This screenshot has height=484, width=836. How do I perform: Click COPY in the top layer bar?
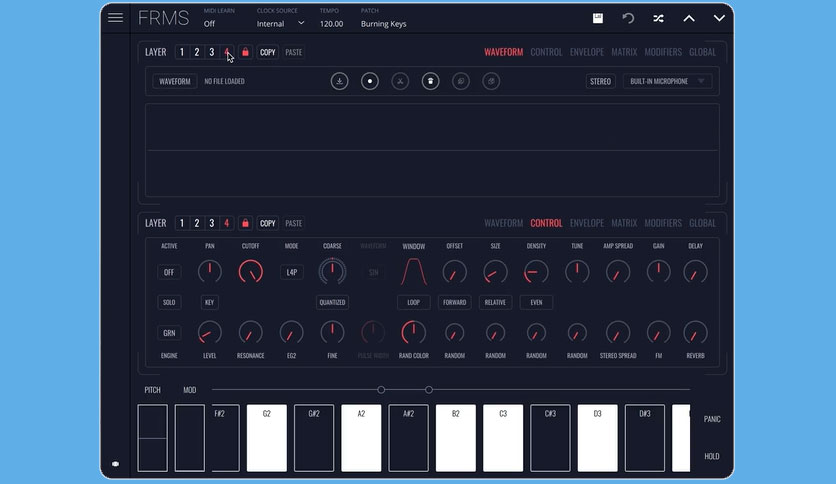coord(268,52)
